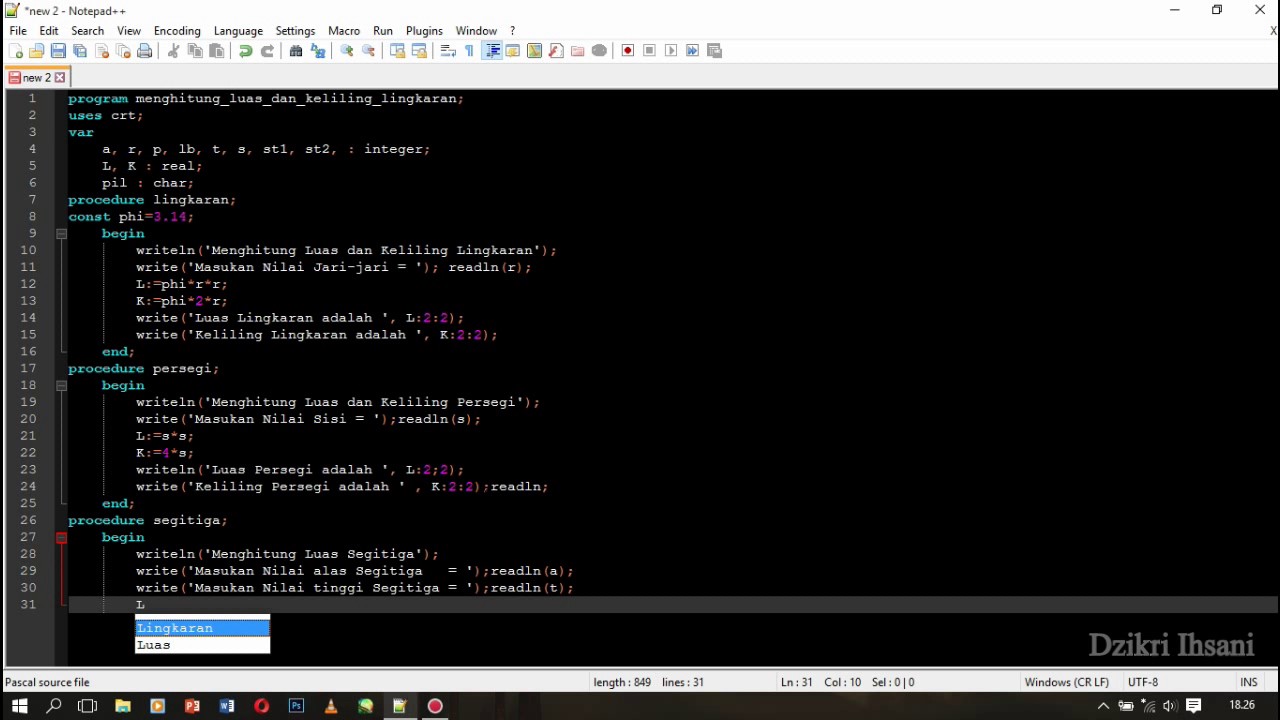Screen dimensions: 1280x720
Task: Open the Search menu
Action: [x=88, y=31]
